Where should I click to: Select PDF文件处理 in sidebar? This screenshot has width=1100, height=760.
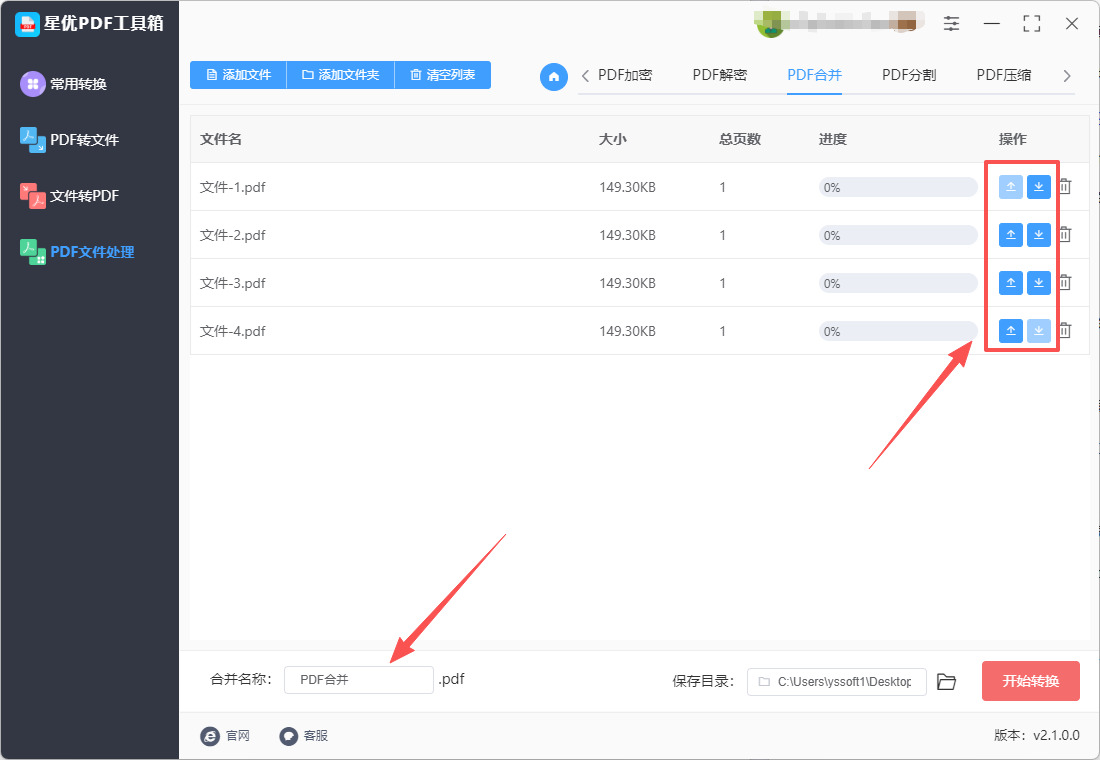77,252
